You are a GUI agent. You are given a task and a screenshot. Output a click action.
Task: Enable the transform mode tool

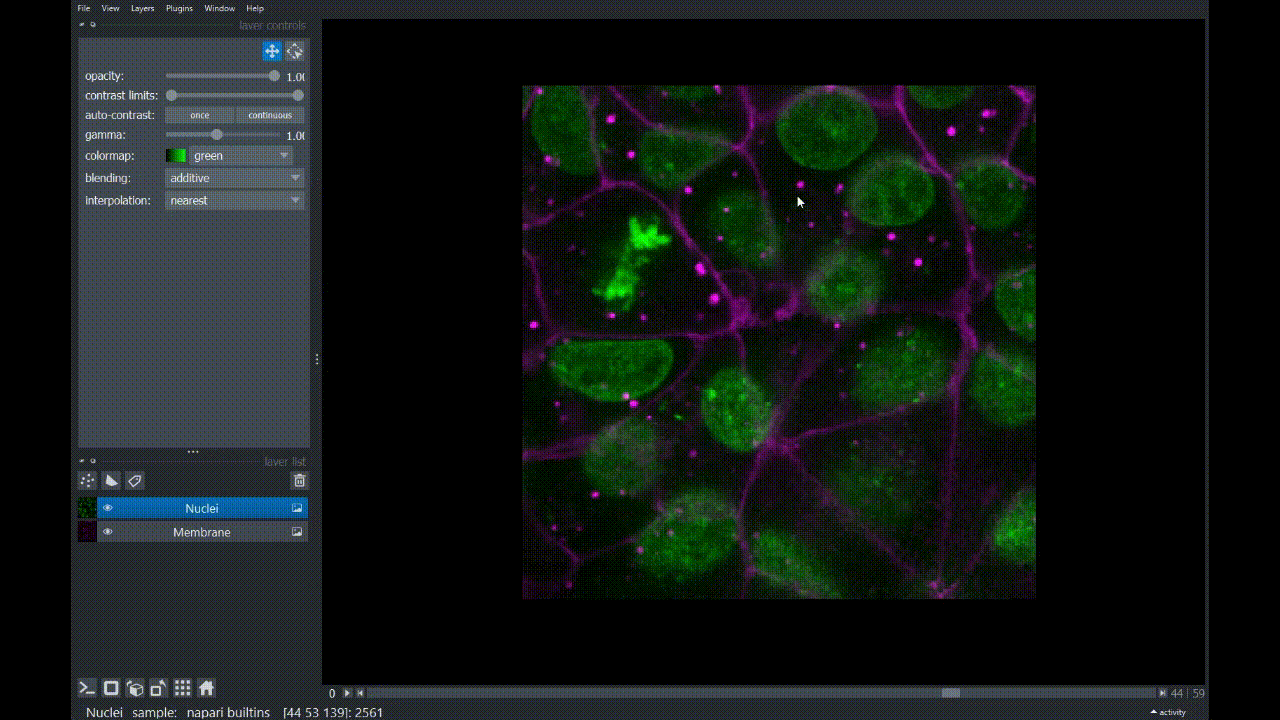pos(295,51)
